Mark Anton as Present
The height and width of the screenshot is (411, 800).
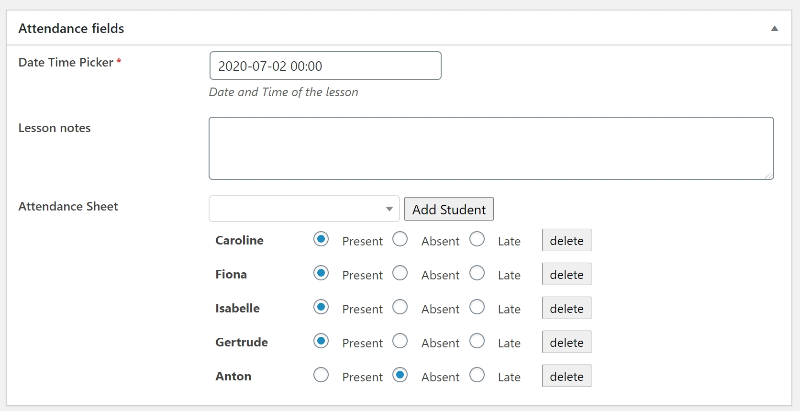[x=321, y=375]
